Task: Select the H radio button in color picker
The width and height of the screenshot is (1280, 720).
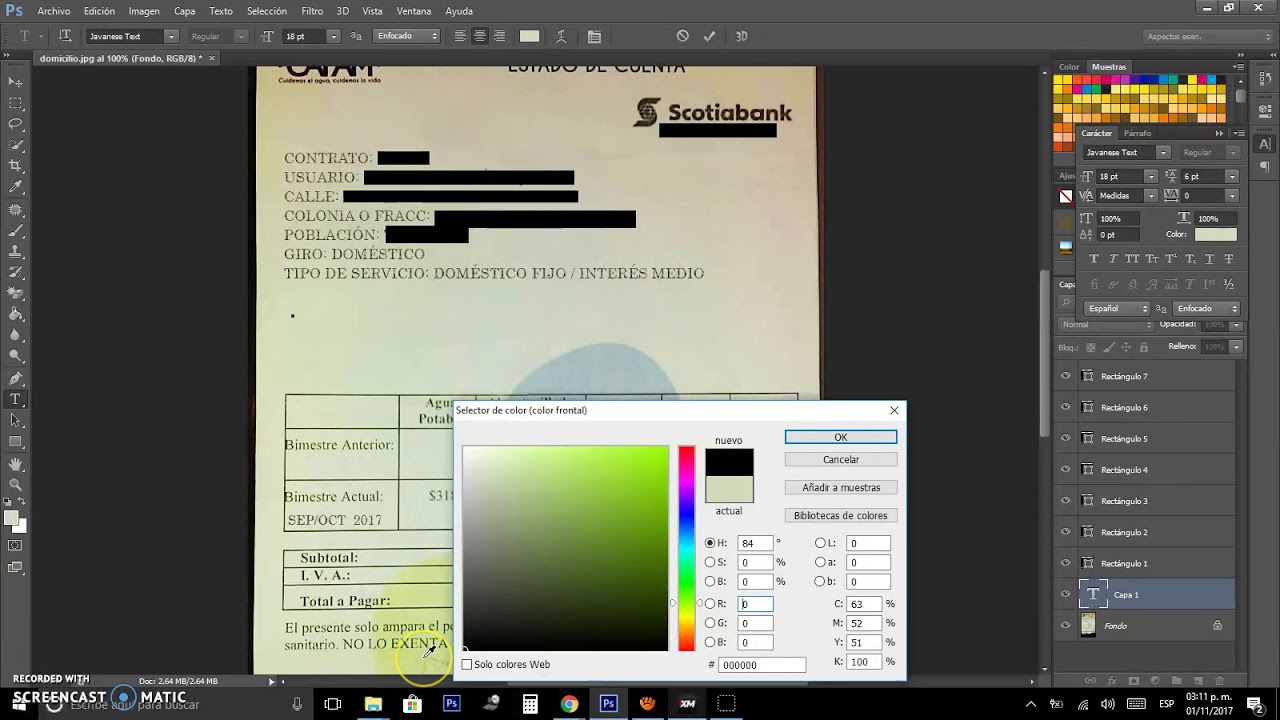Action: [711, 543]
